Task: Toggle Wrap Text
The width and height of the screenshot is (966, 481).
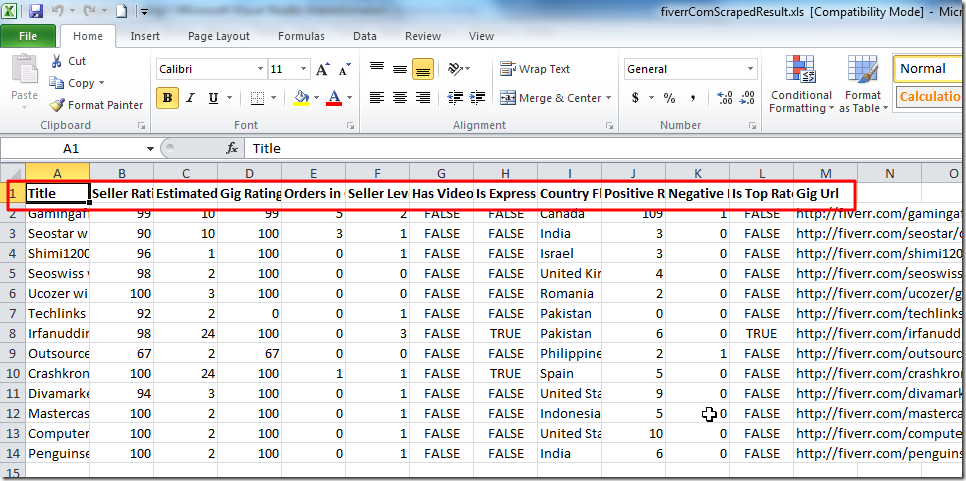Action: tap(535, 69)
